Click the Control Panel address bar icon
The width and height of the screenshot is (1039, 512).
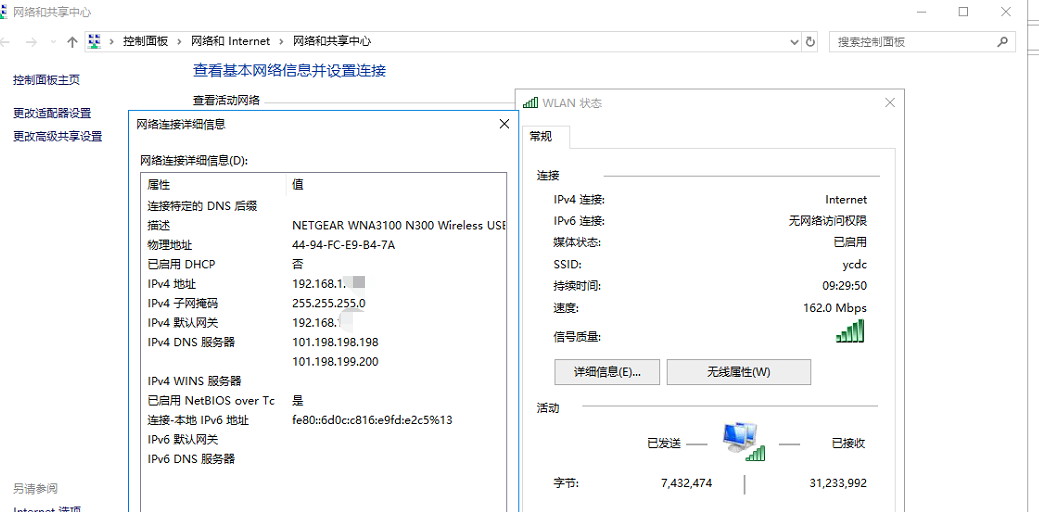coord(94,41)
